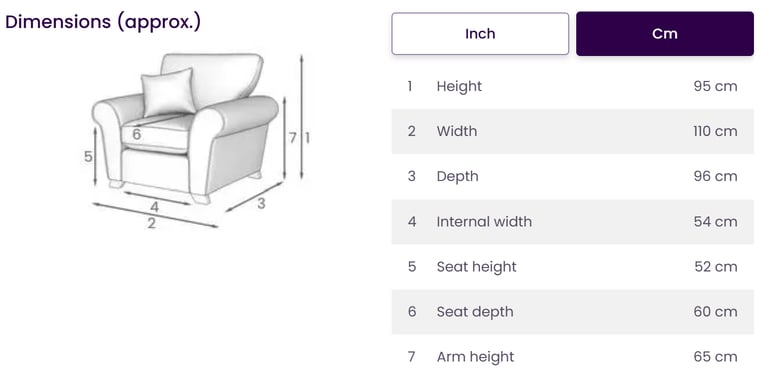The image size is (768, 379).
Task: Select the Width 110 cm row
Action: pyautogui.click(x=573, y=131)
